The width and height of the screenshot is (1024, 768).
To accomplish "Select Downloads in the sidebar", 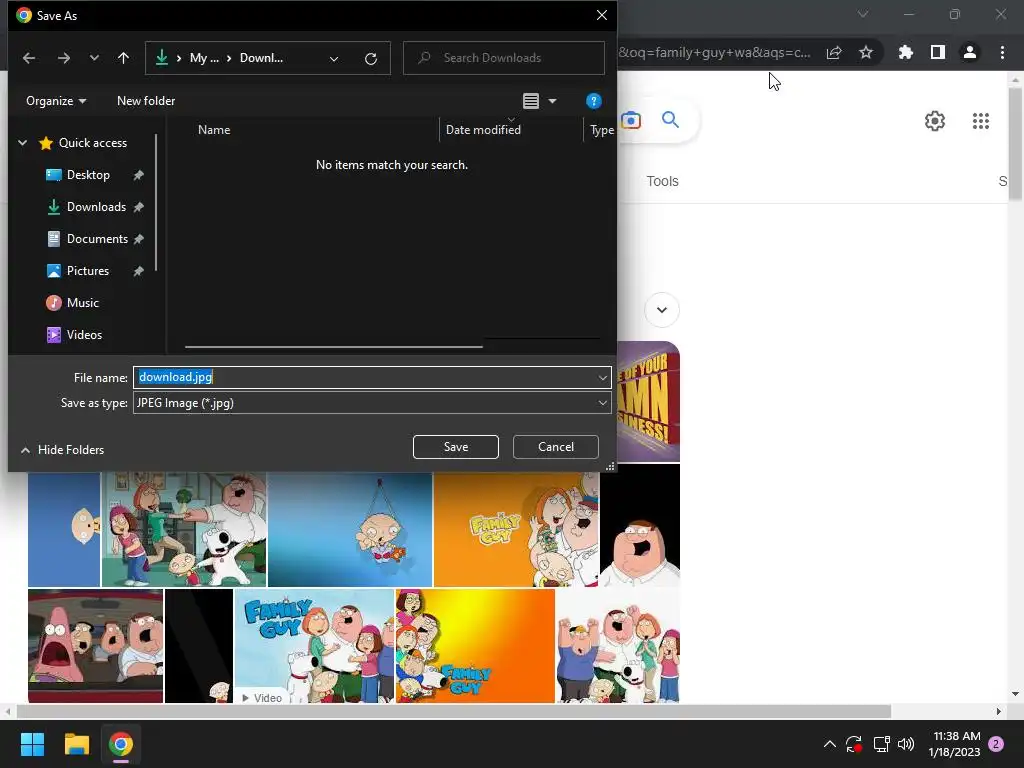I will 96,206.
